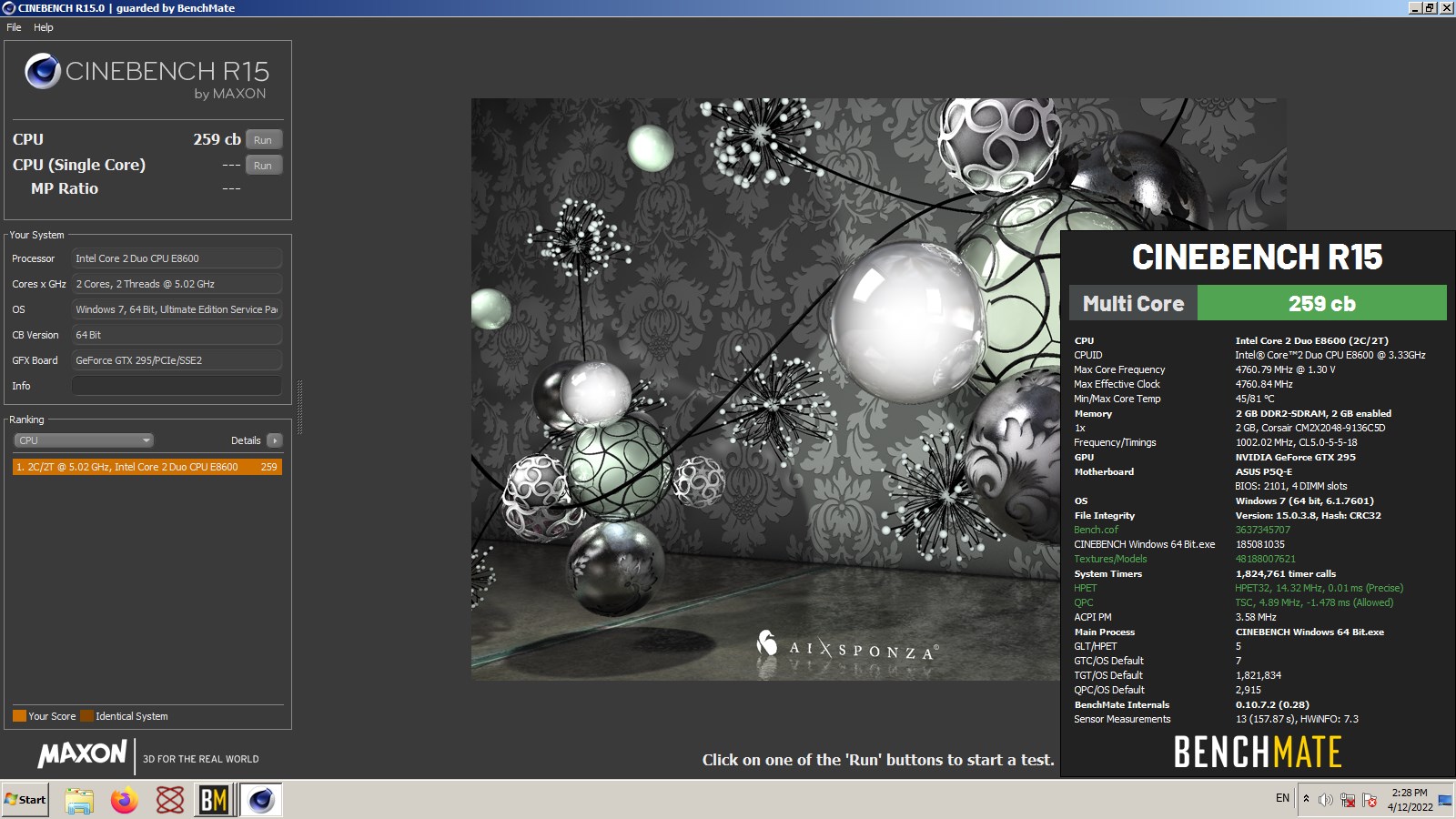Image resolution: width=1456 pixels, height=819 pixels.
Task: Click the Cinebench R15 logo sphere icon
Action: (x=43, y=71)
